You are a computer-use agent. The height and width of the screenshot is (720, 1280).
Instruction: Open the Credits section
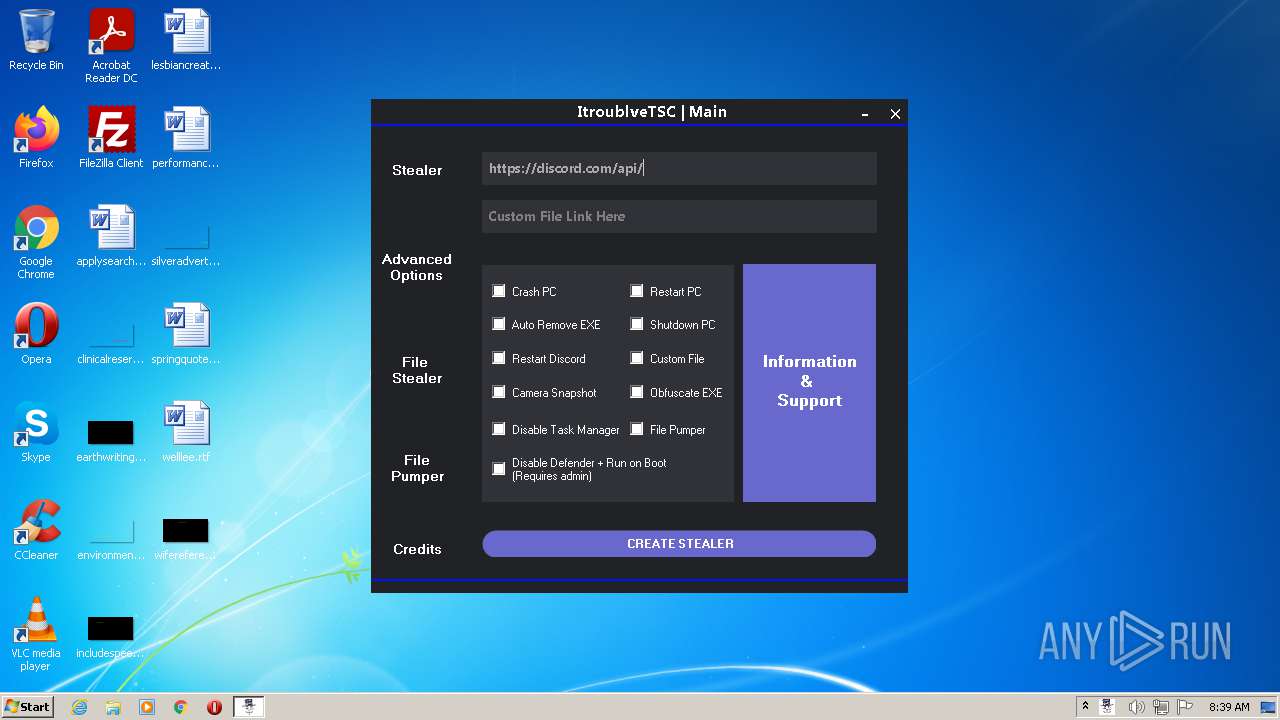(x=417, y=549)
